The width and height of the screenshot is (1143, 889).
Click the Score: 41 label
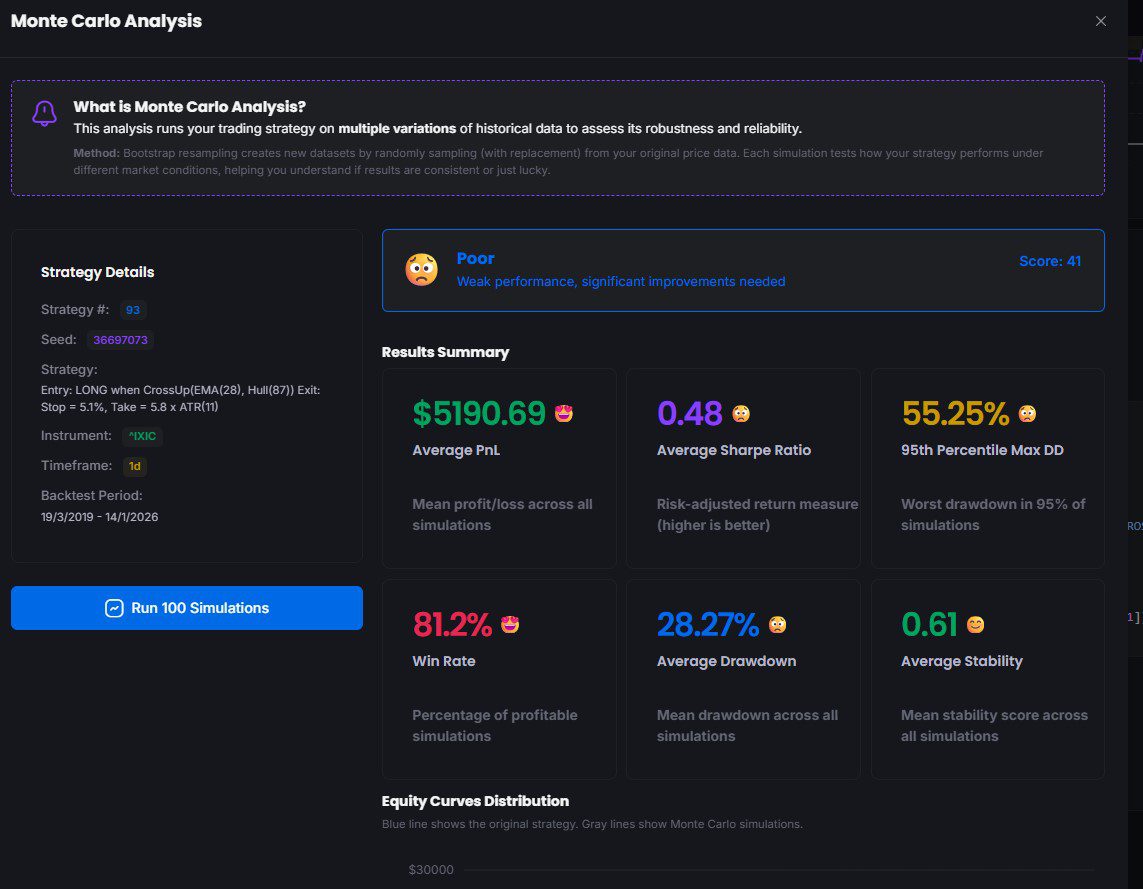pyautogui.click(x=1049, y=261)
